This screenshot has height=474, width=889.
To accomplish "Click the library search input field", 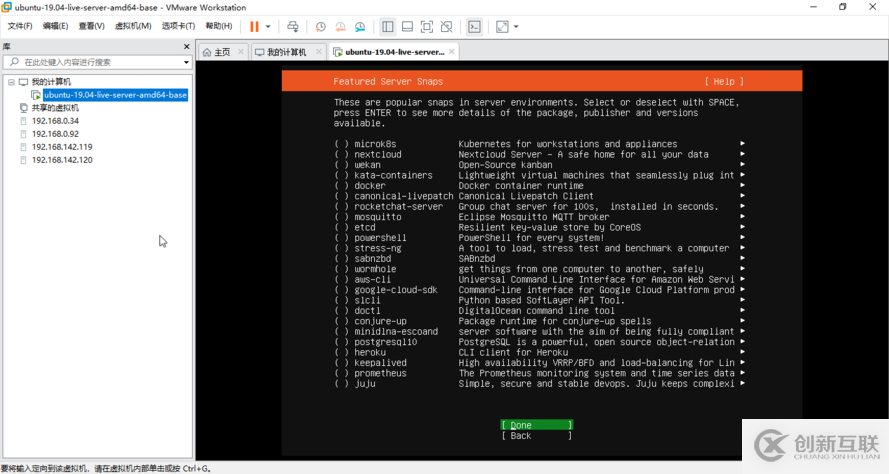I will pos(96,62).
